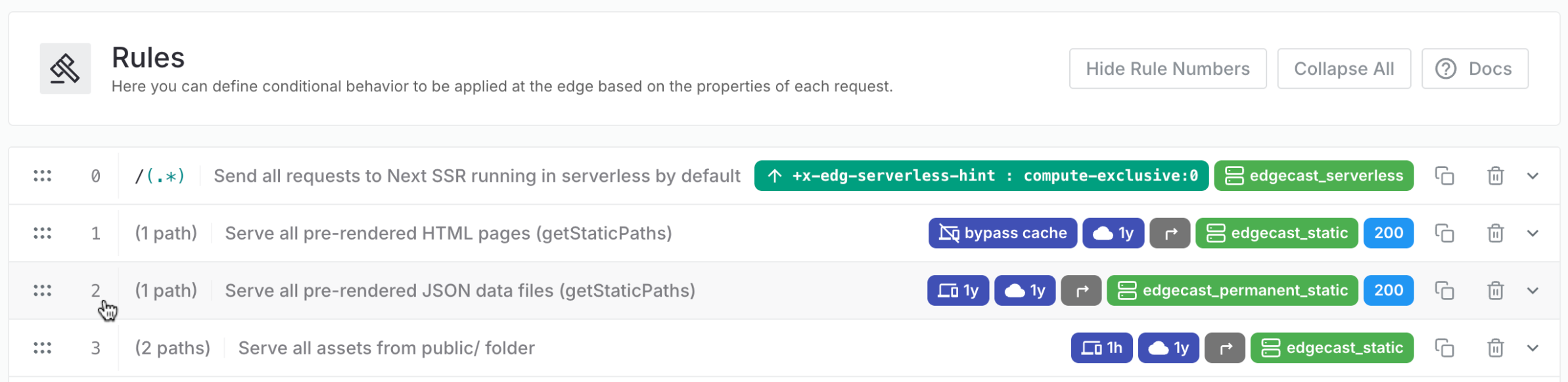Toggle Hide Rule Numbers
The width and height of the screenshot is (1568, 382).
(1167, 69)
